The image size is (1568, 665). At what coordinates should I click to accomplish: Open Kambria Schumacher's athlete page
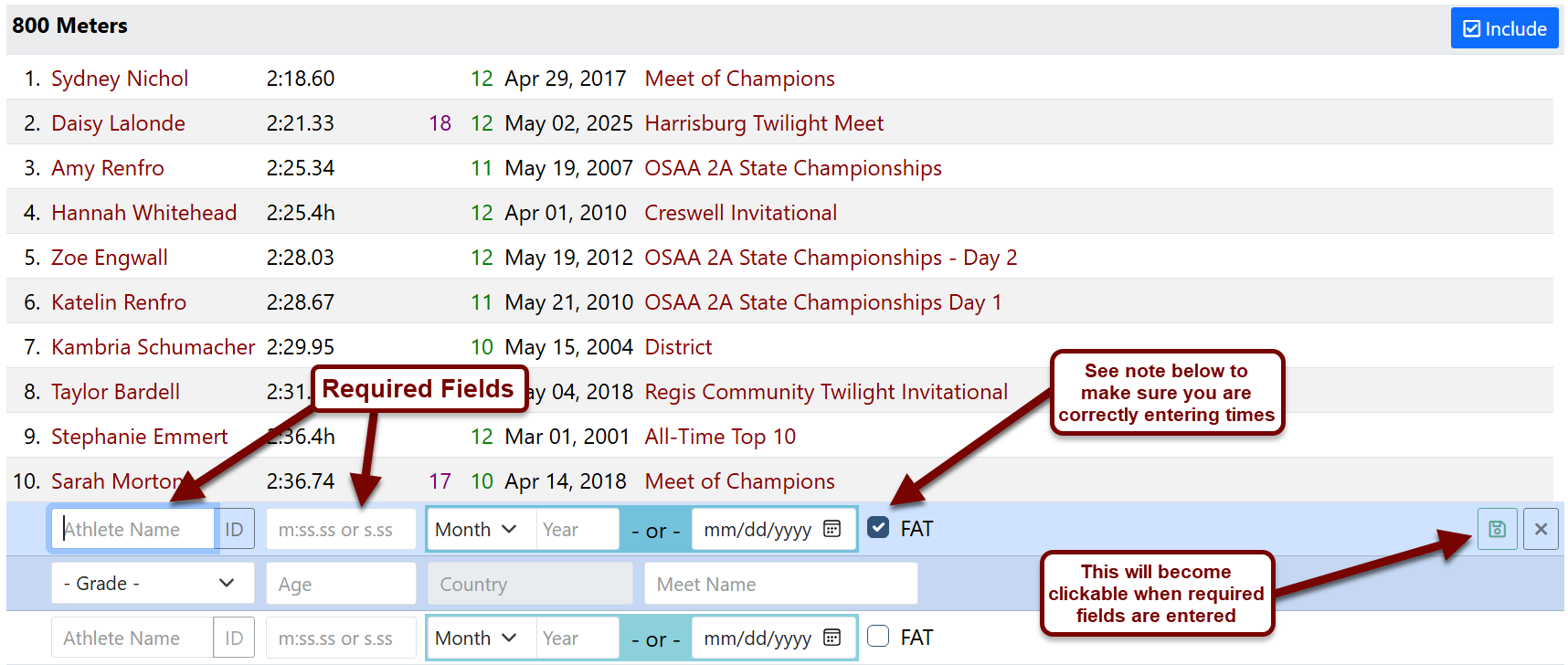153,347
